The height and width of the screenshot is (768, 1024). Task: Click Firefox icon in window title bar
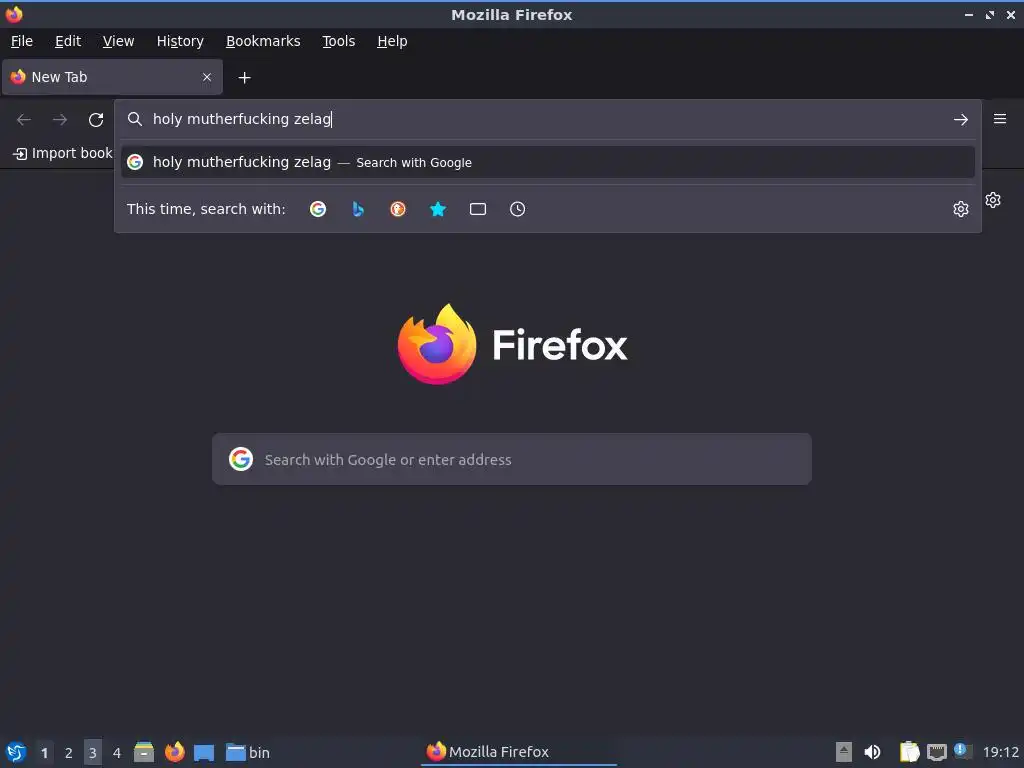pyautogui.click(x=14, y=14)
